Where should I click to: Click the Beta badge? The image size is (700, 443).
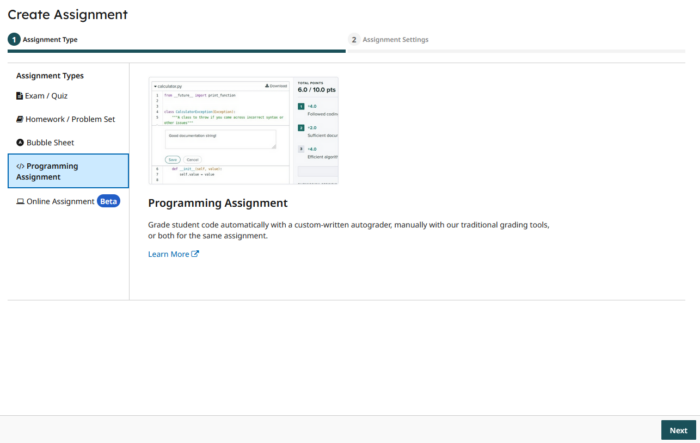[108, 201]
